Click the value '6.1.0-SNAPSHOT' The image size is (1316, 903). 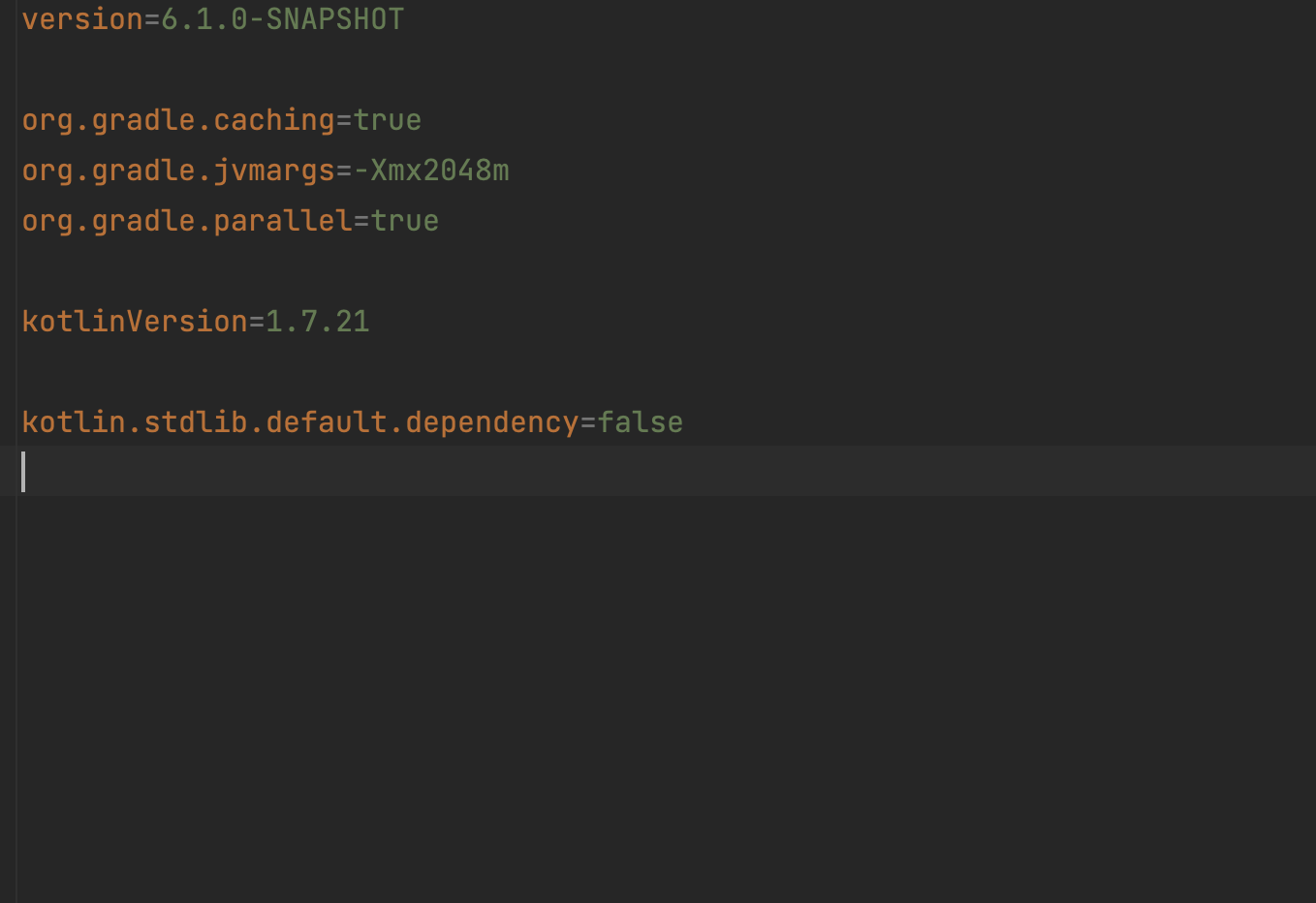tap(282, 19)
